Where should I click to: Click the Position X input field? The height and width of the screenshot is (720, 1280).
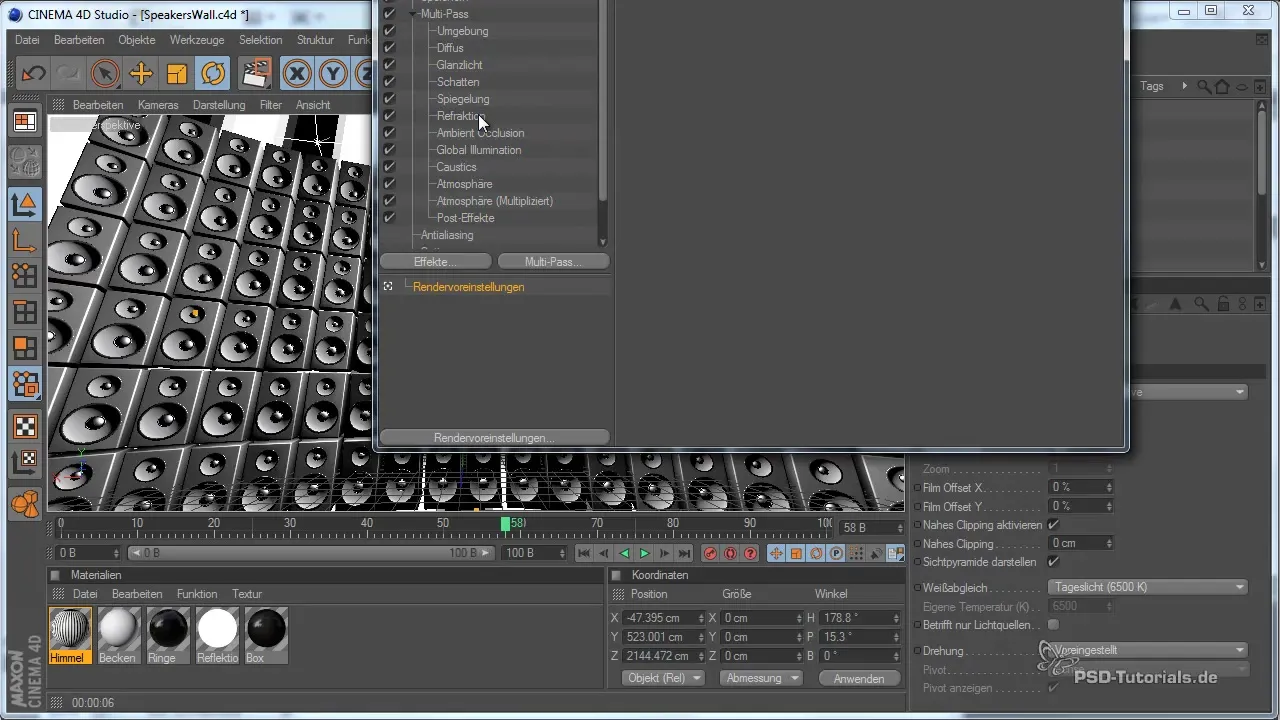[662, 618]
